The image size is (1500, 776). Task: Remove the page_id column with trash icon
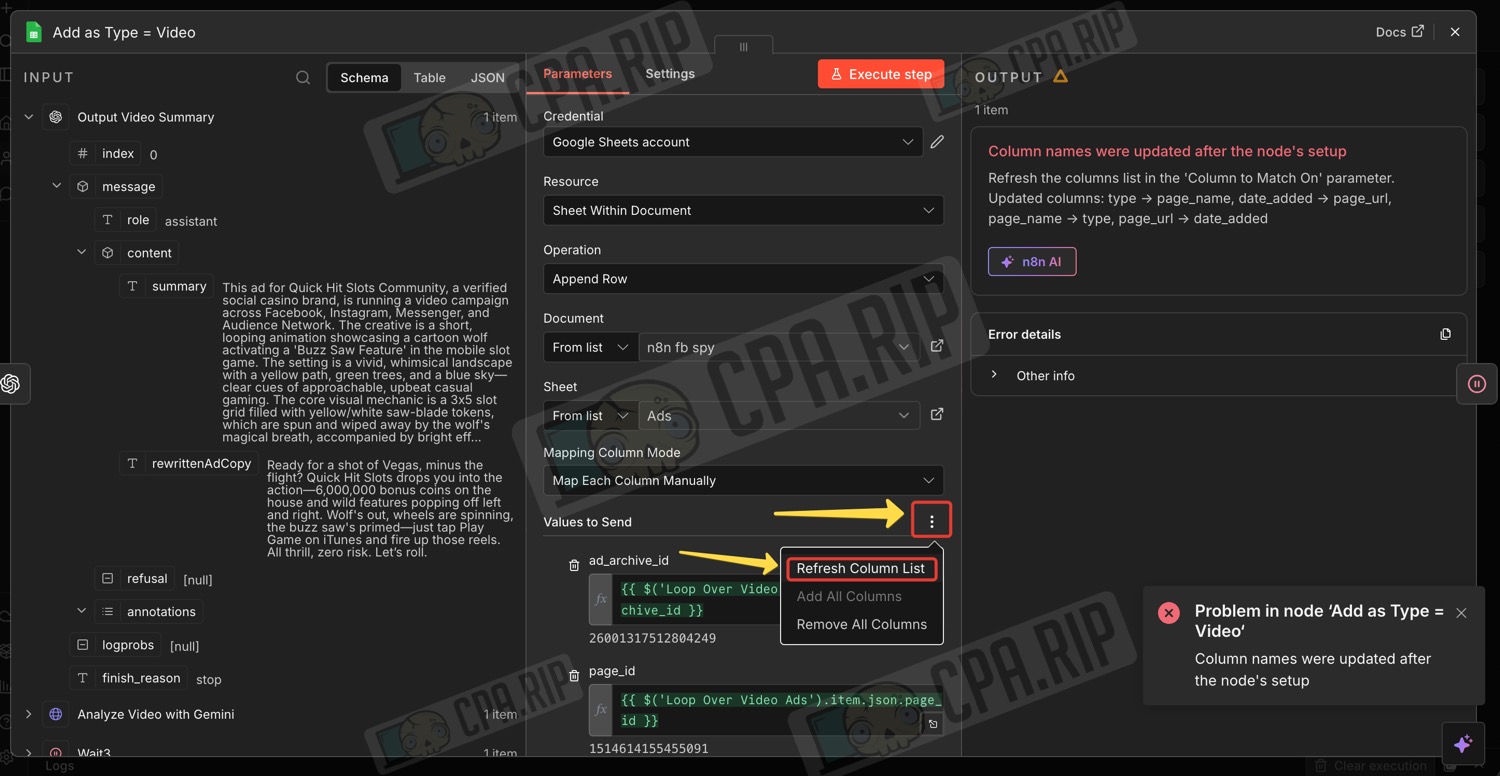click(574, 676)
